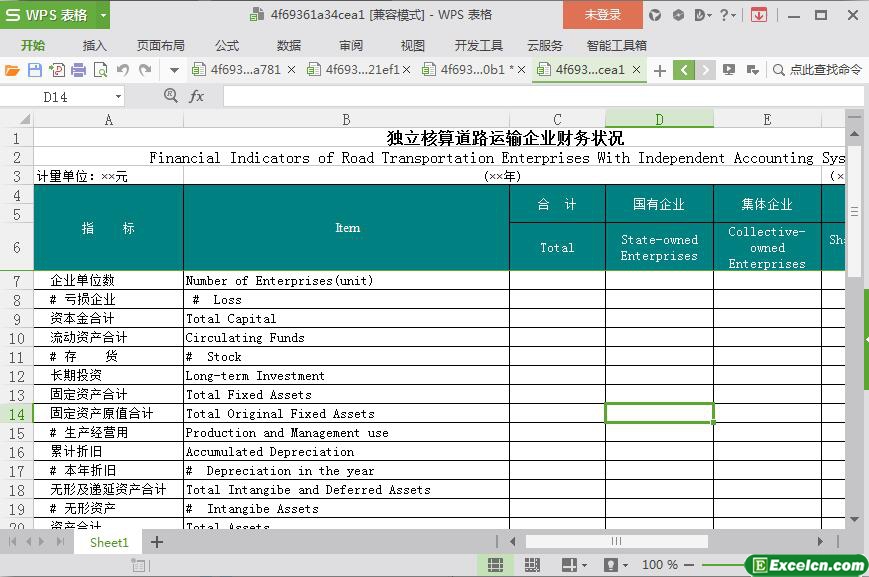The width and height of the screenshot is (869, 577).
Task: Open a new document tab with plus
Action: click(x=659, y=70)
